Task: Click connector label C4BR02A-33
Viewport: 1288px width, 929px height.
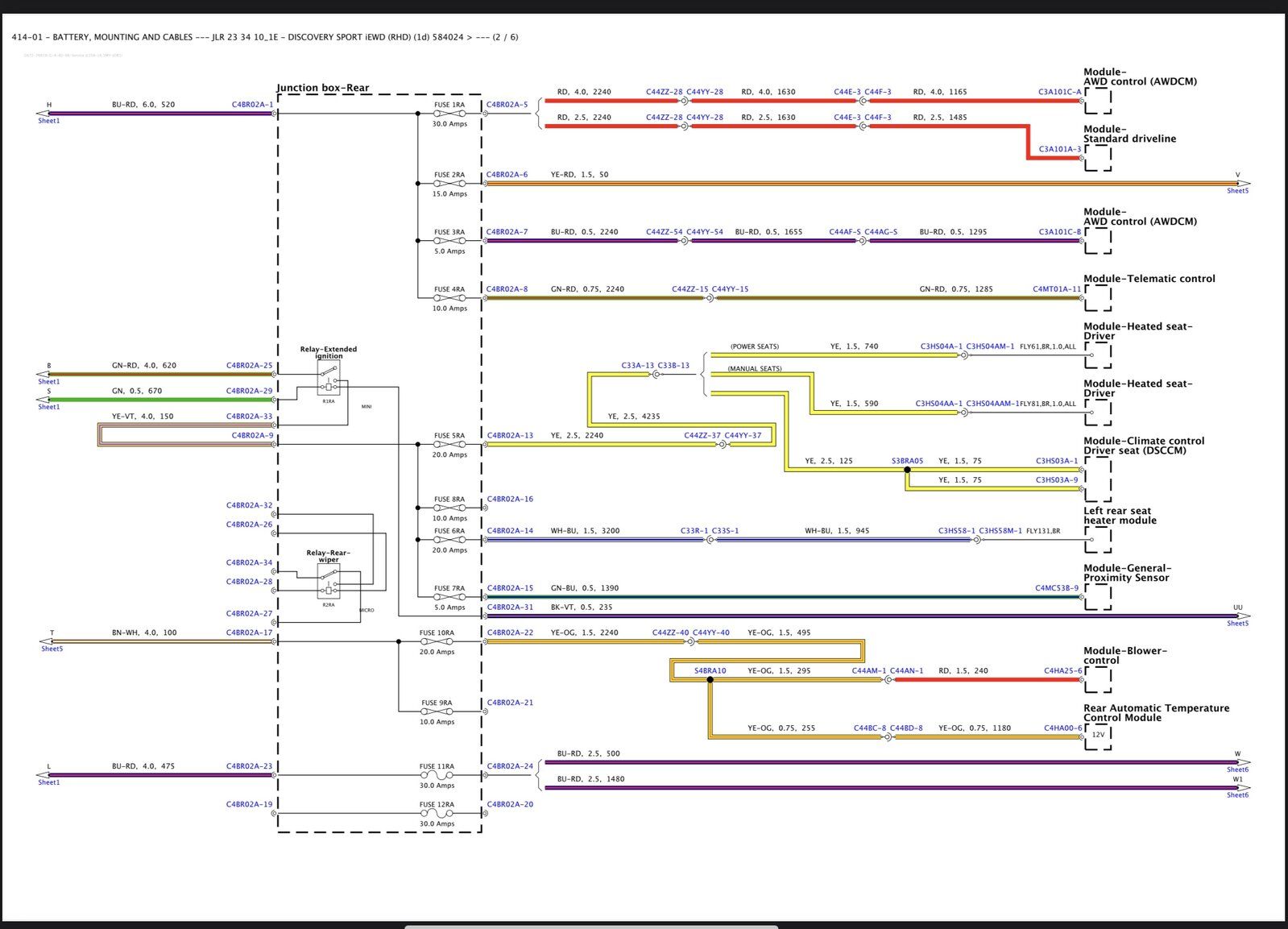Action: point(250,417)
